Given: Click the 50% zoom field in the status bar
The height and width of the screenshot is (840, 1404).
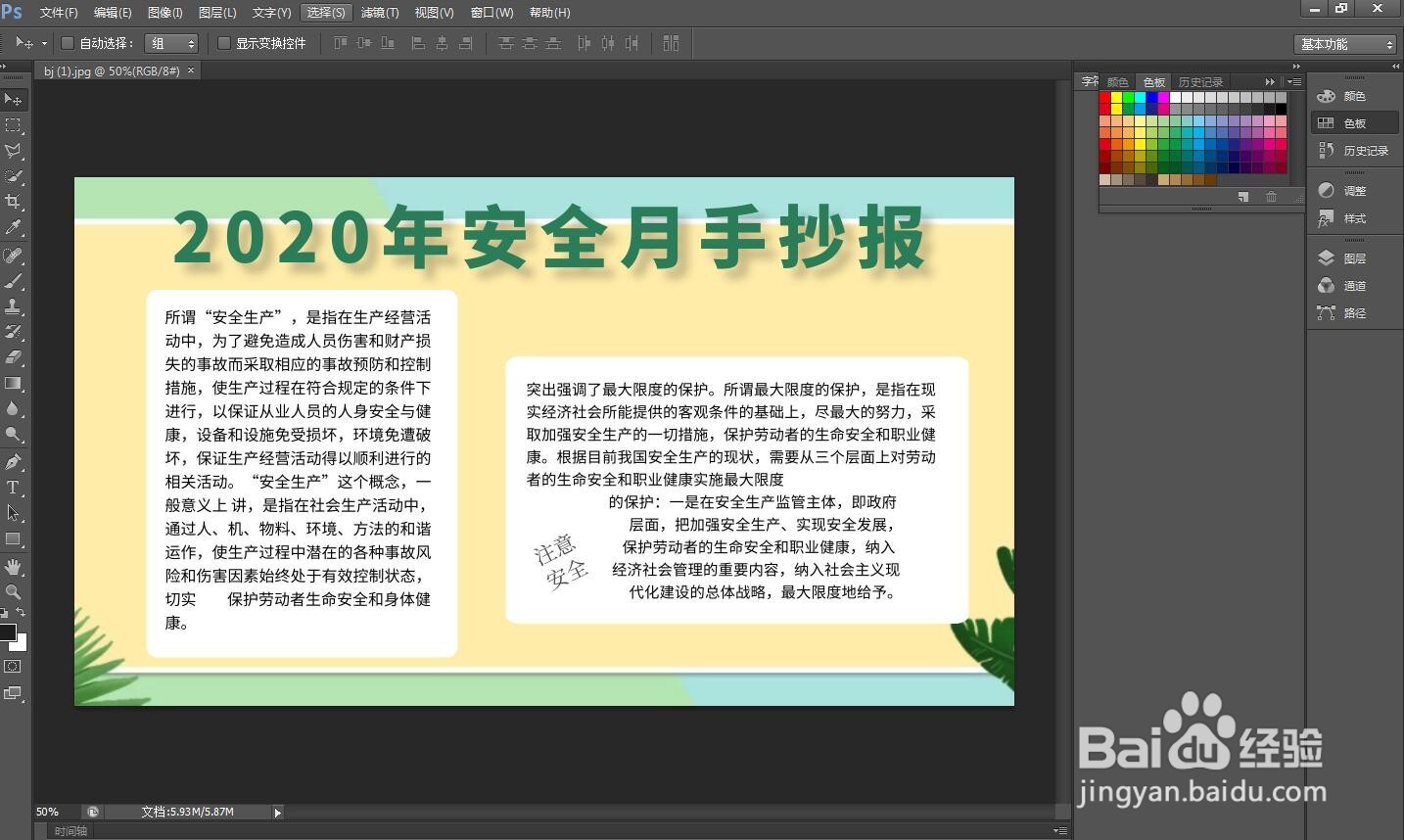Looking at the screenshot, I should [46, 812].
